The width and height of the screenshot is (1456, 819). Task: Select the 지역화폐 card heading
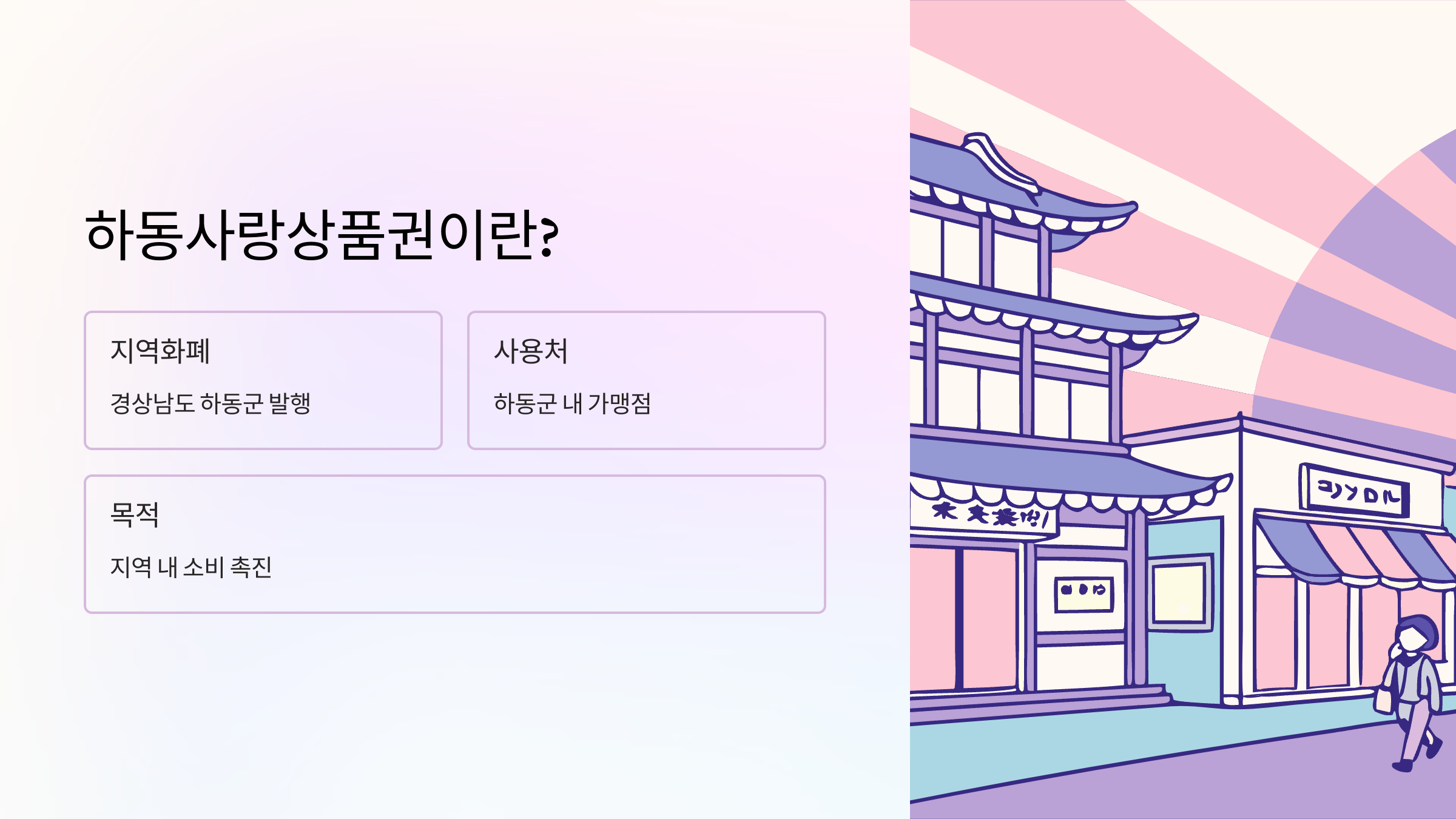coord(160,351)
